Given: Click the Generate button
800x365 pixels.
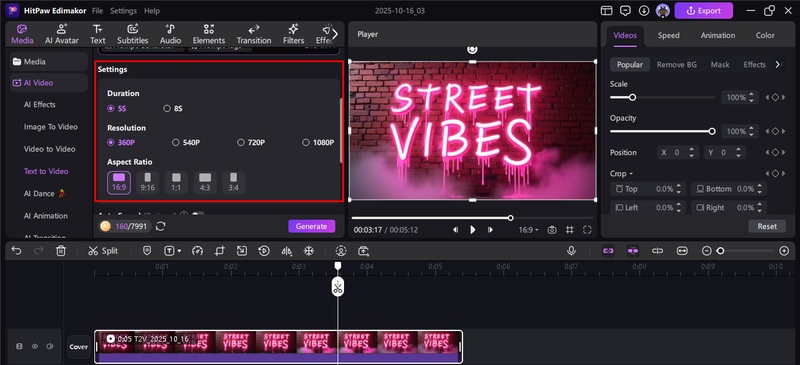Looking at the screenshot, I should 311,226.
